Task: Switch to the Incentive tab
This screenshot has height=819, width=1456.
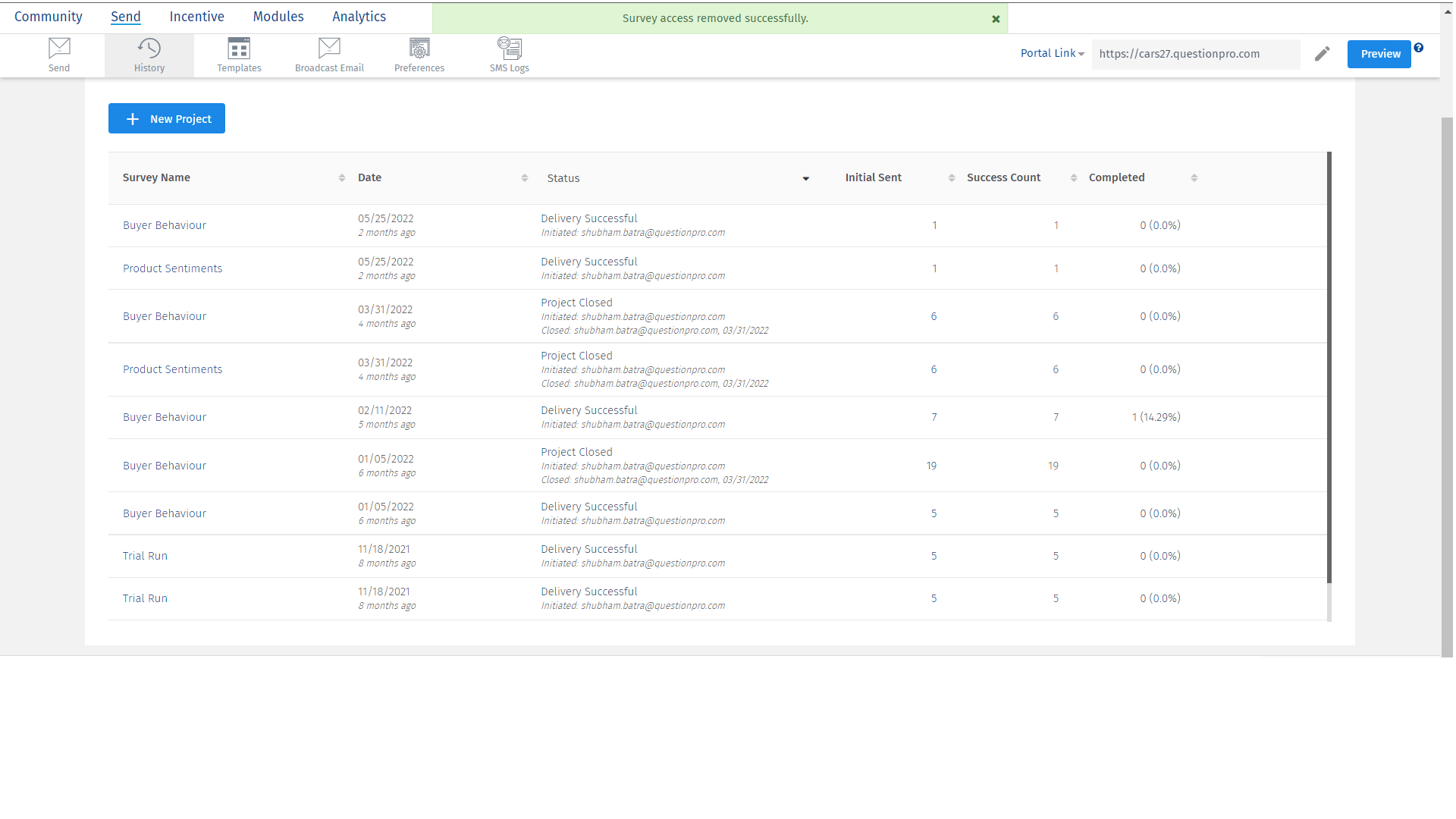Action: tap(196, 17)
